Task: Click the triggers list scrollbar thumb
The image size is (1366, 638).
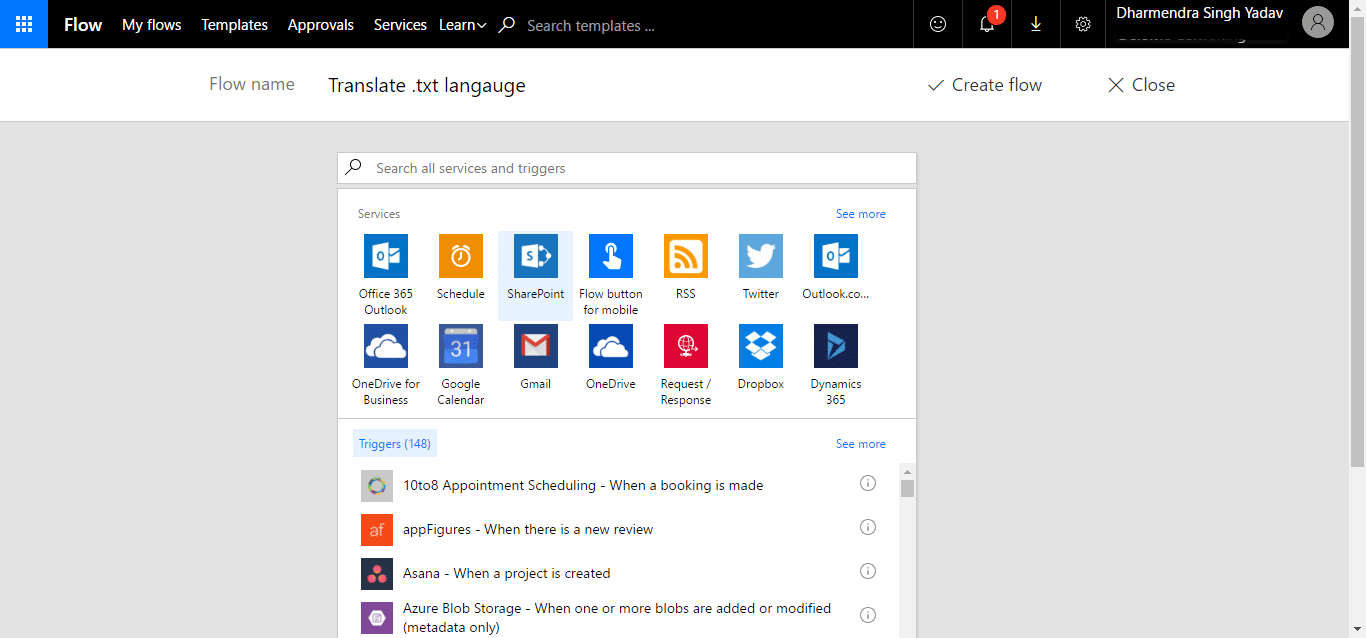Action: [x=907, y=488]
